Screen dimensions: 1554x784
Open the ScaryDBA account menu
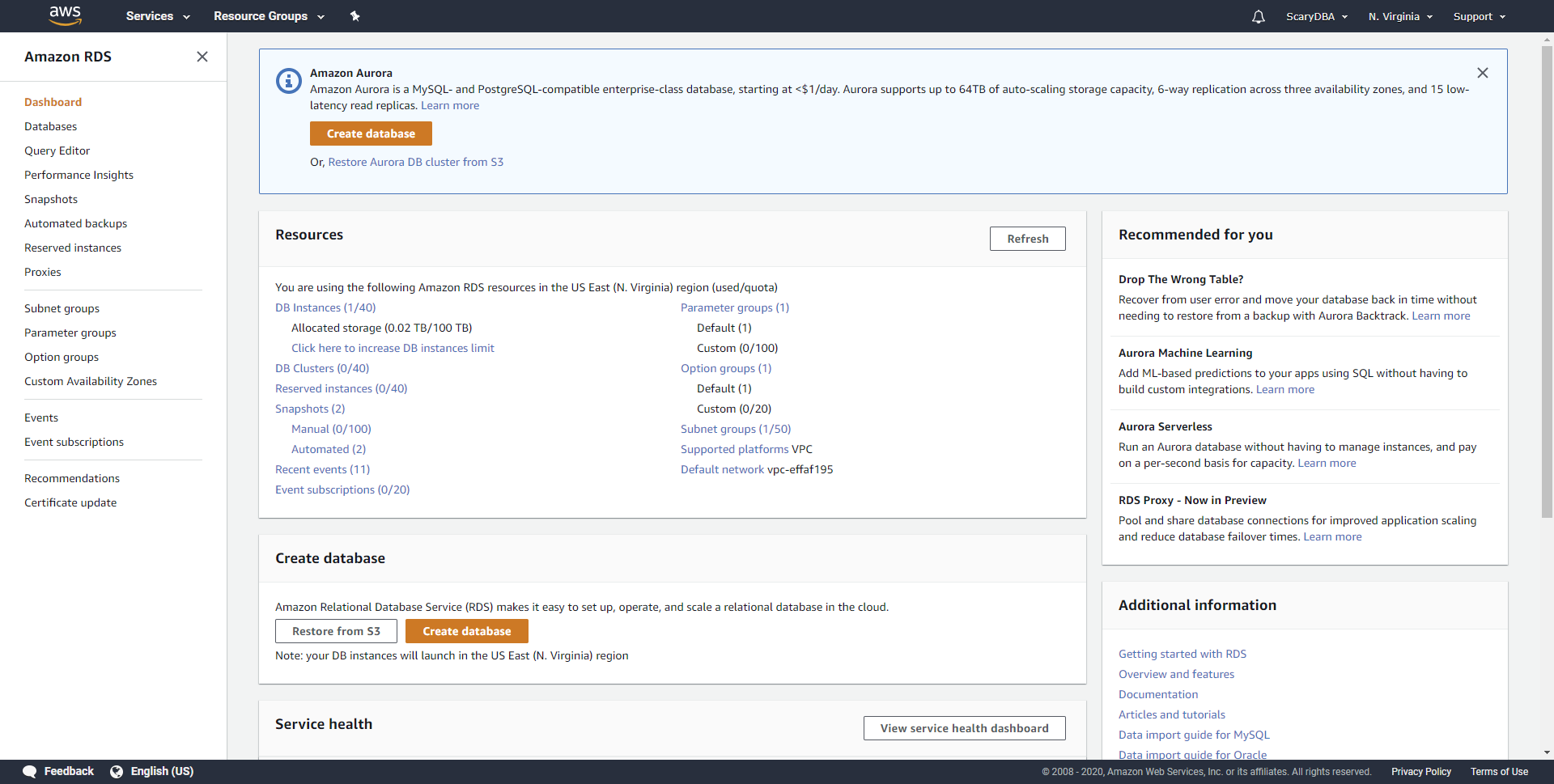[1317, 16]
